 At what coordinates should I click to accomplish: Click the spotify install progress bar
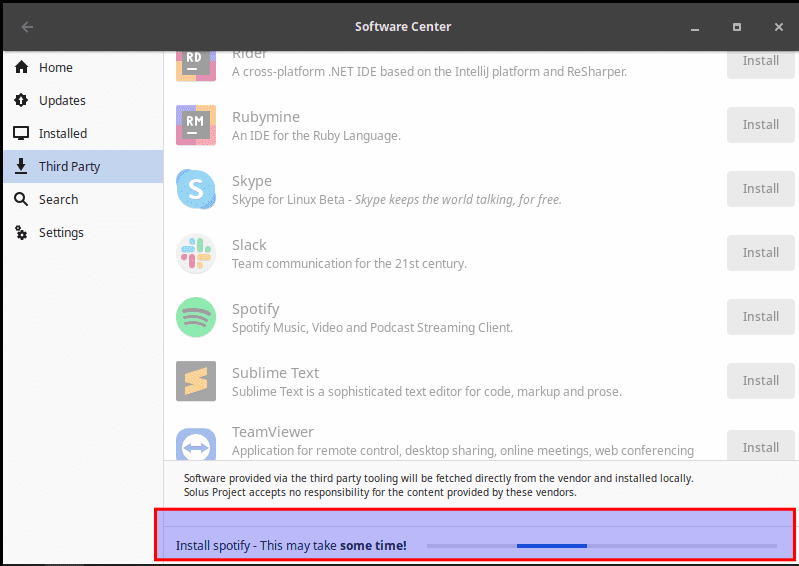pos(602,546)
